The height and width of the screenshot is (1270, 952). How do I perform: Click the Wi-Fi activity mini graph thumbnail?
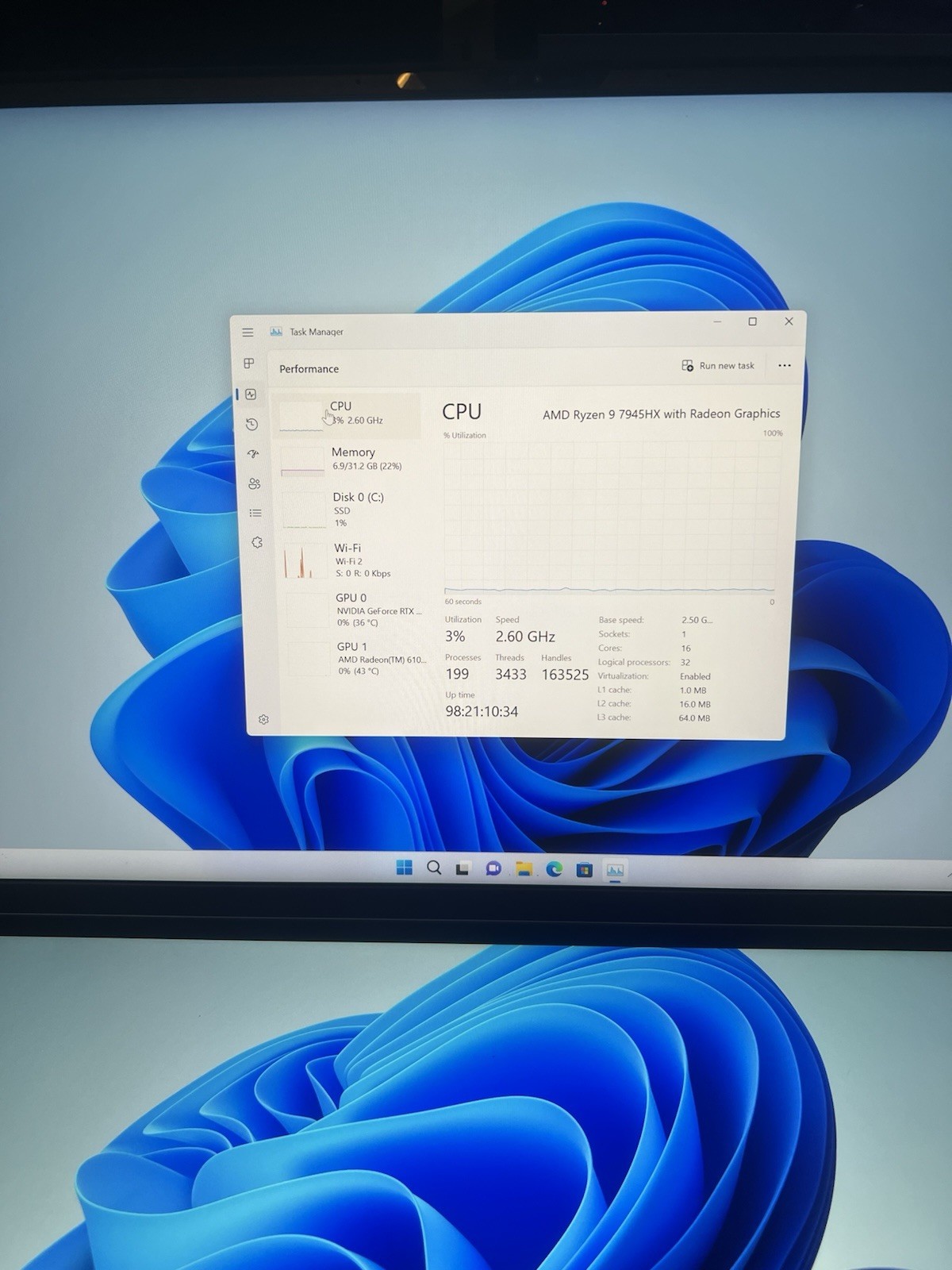coord(305,561)
